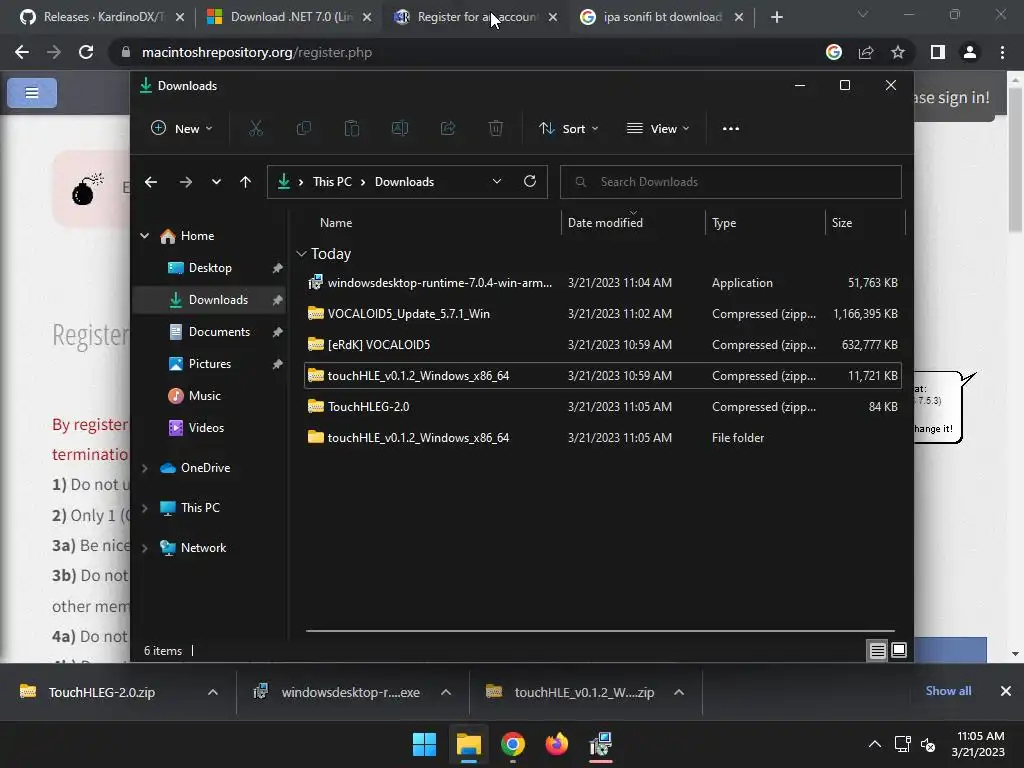Click the Paste icon in Explorer toolbar

pyautogui.click(x=351, y=129)
